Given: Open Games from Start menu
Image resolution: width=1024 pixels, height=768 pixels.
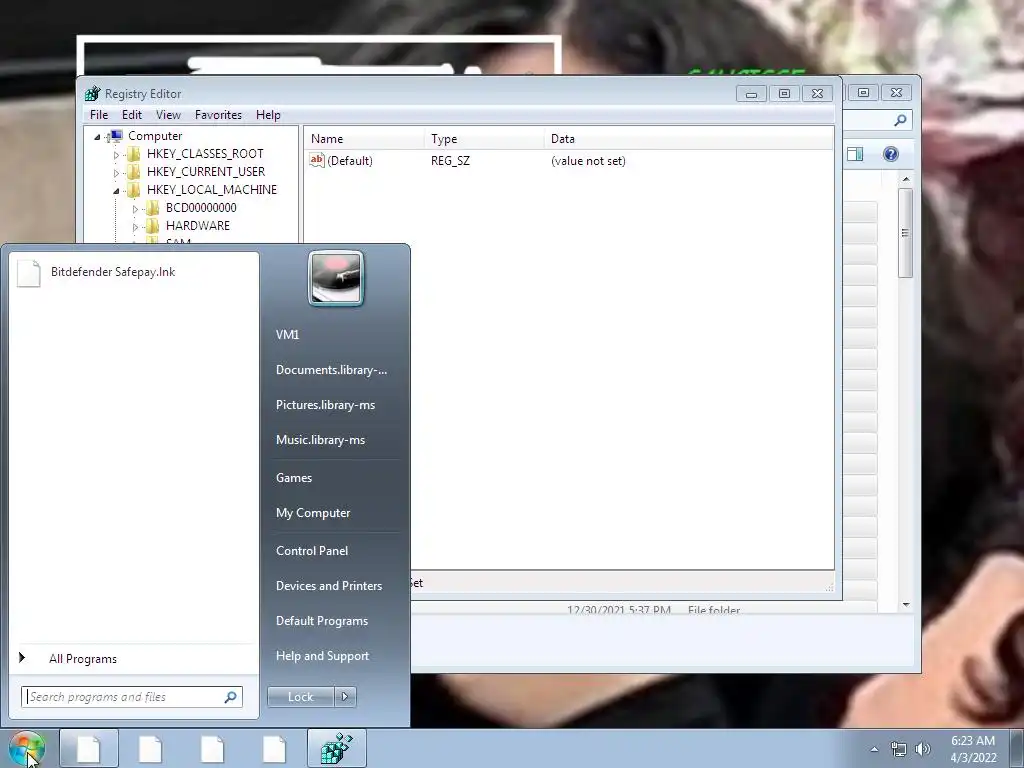Looking at the screenshot, I should 294,478.
